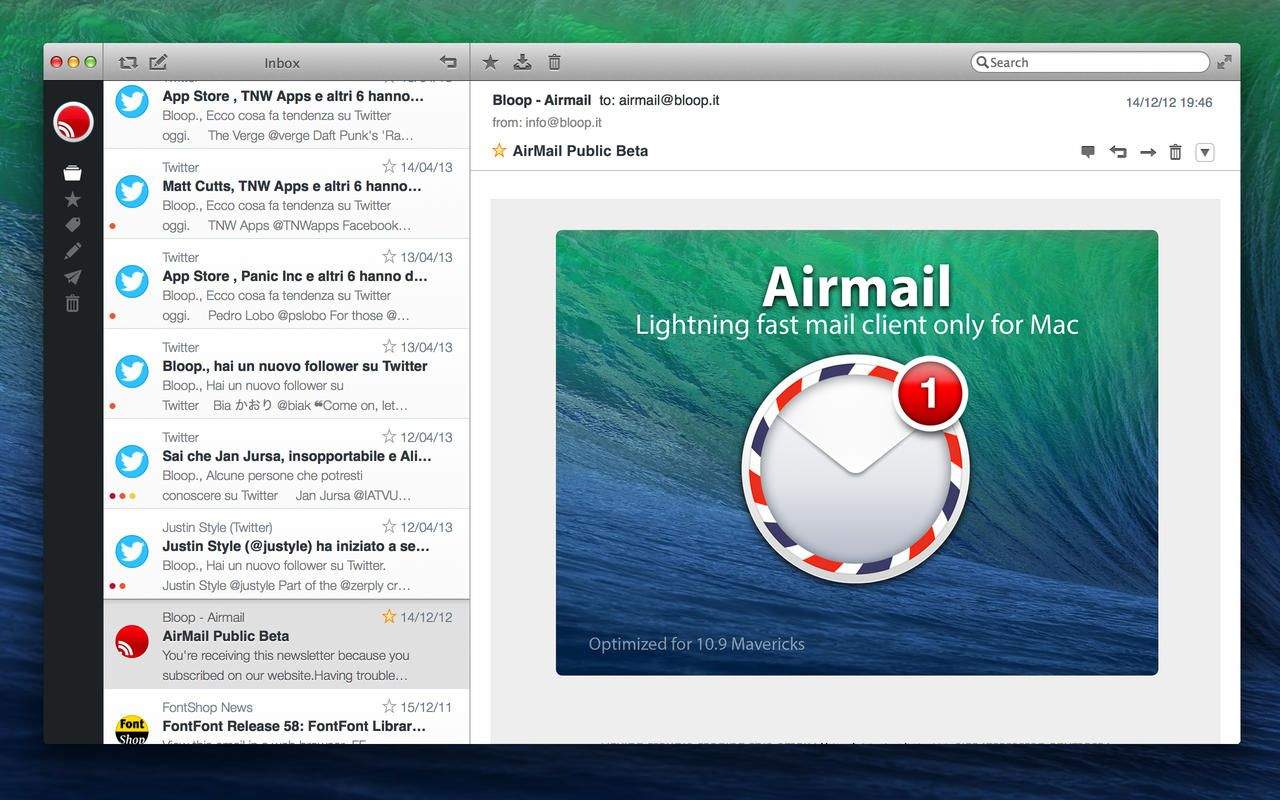Open the Drafts pencil icon in sidebar

pos(72,251)
